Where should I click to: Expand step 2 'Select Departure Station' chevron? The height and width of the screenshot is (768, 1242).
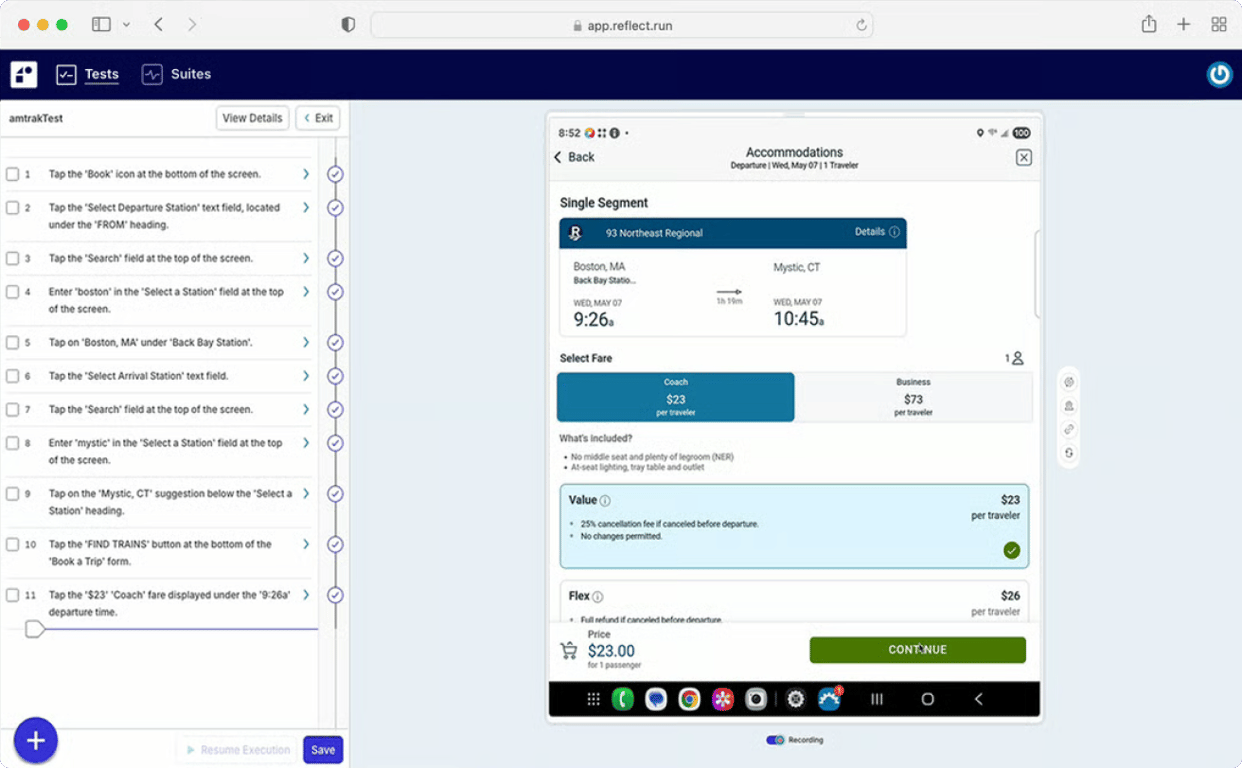tap(306, 208)
